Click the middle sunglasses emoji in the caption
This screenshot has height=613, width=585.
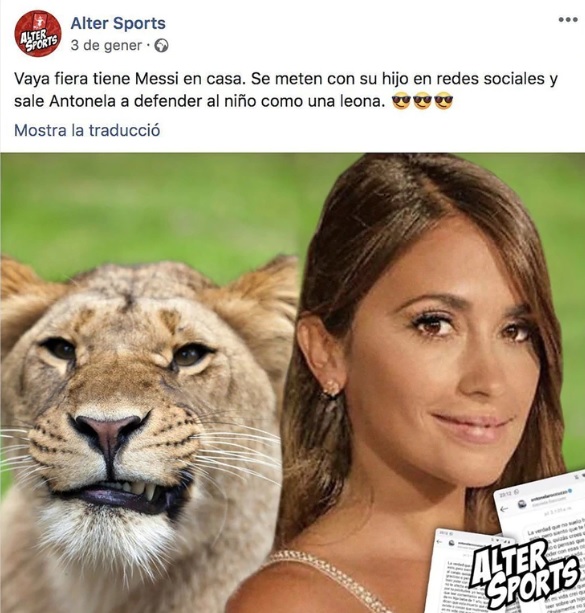tap(422, 101)
